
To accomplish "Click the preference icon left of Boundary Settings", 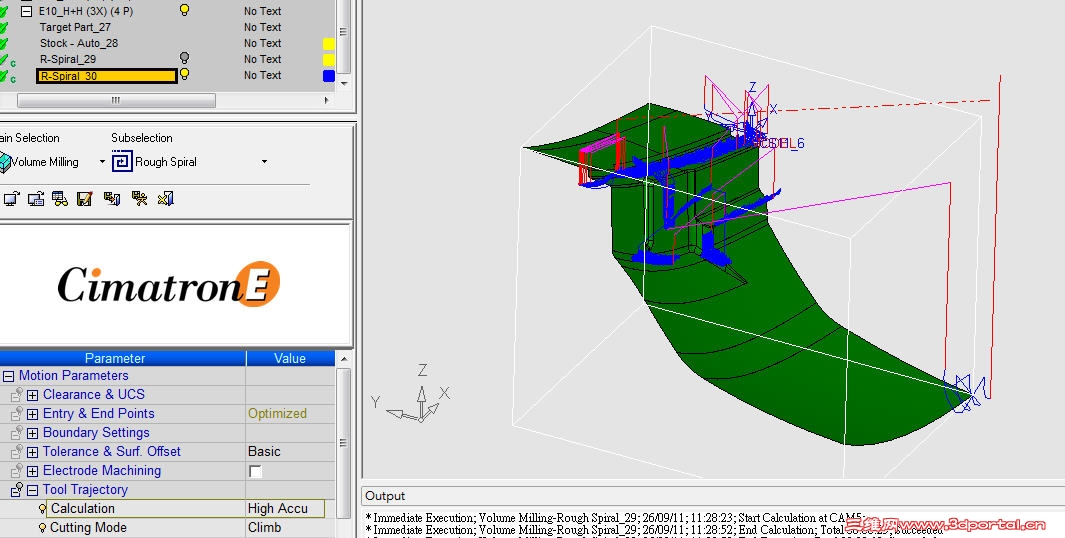I will point(17,432).
